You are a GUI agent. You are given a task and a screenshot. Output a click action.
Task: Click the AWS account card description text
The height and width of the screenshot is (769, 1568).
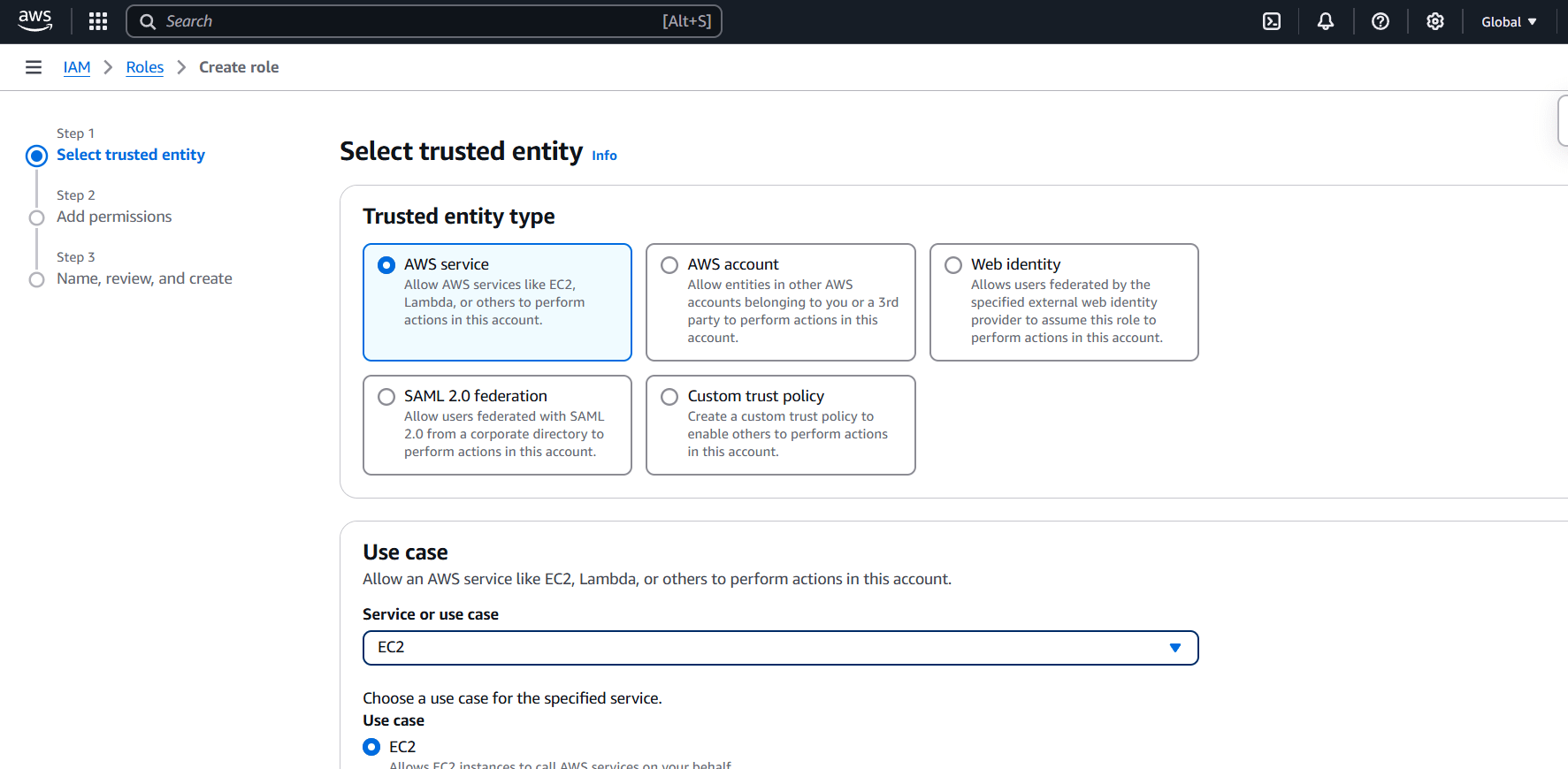[x=792, y=311]
